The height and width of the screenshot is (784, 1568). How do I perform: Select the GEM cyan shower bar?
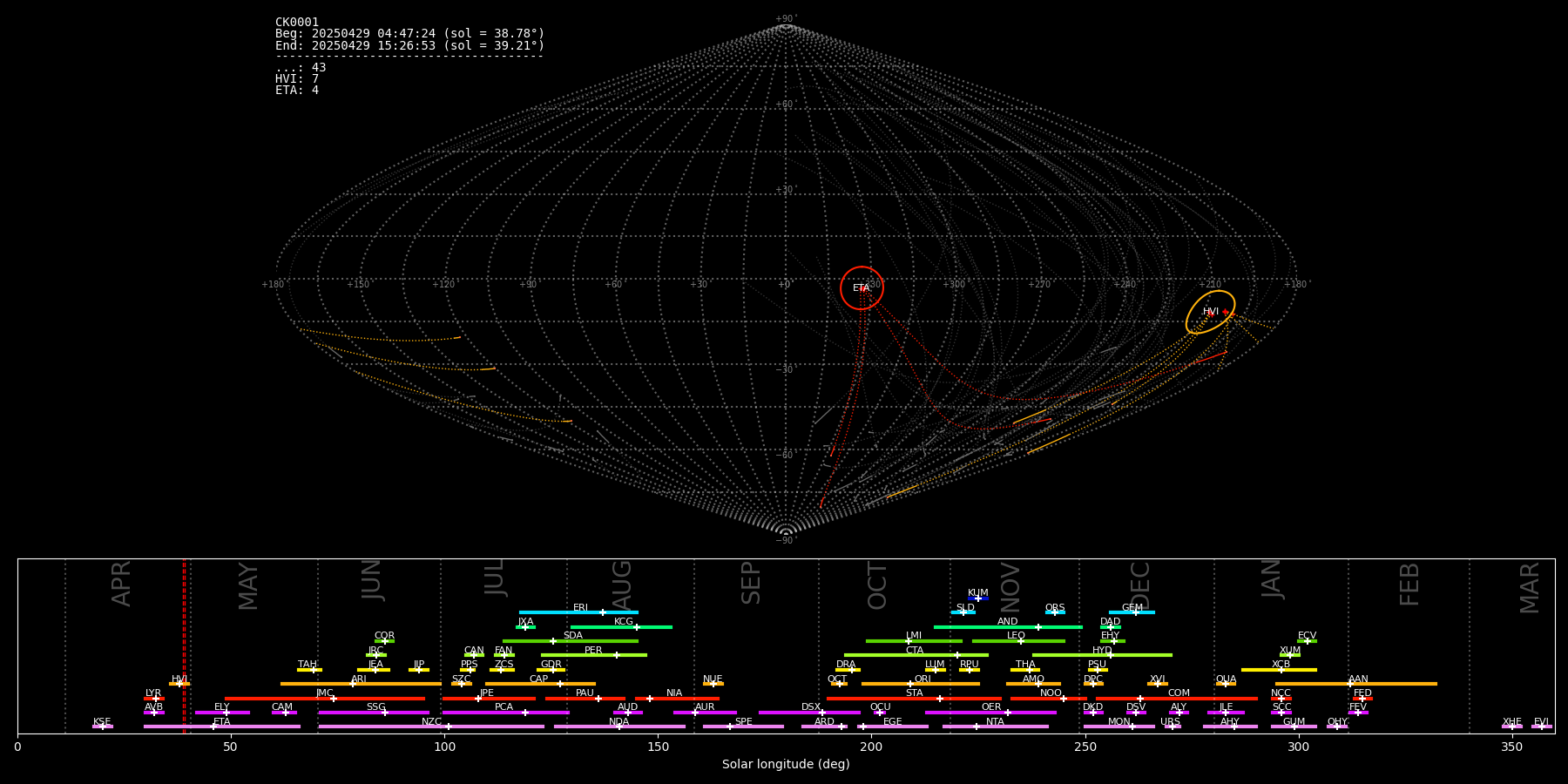tap(1132, 612)
